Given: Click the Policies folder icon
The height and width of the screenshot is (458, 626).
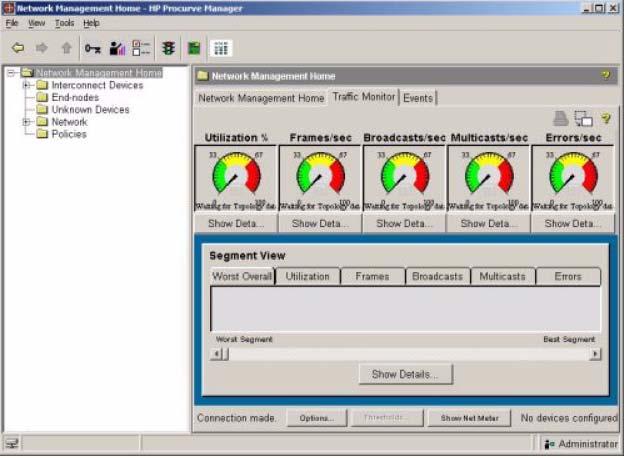Looking at the screenshot, I should pos(42,134).
